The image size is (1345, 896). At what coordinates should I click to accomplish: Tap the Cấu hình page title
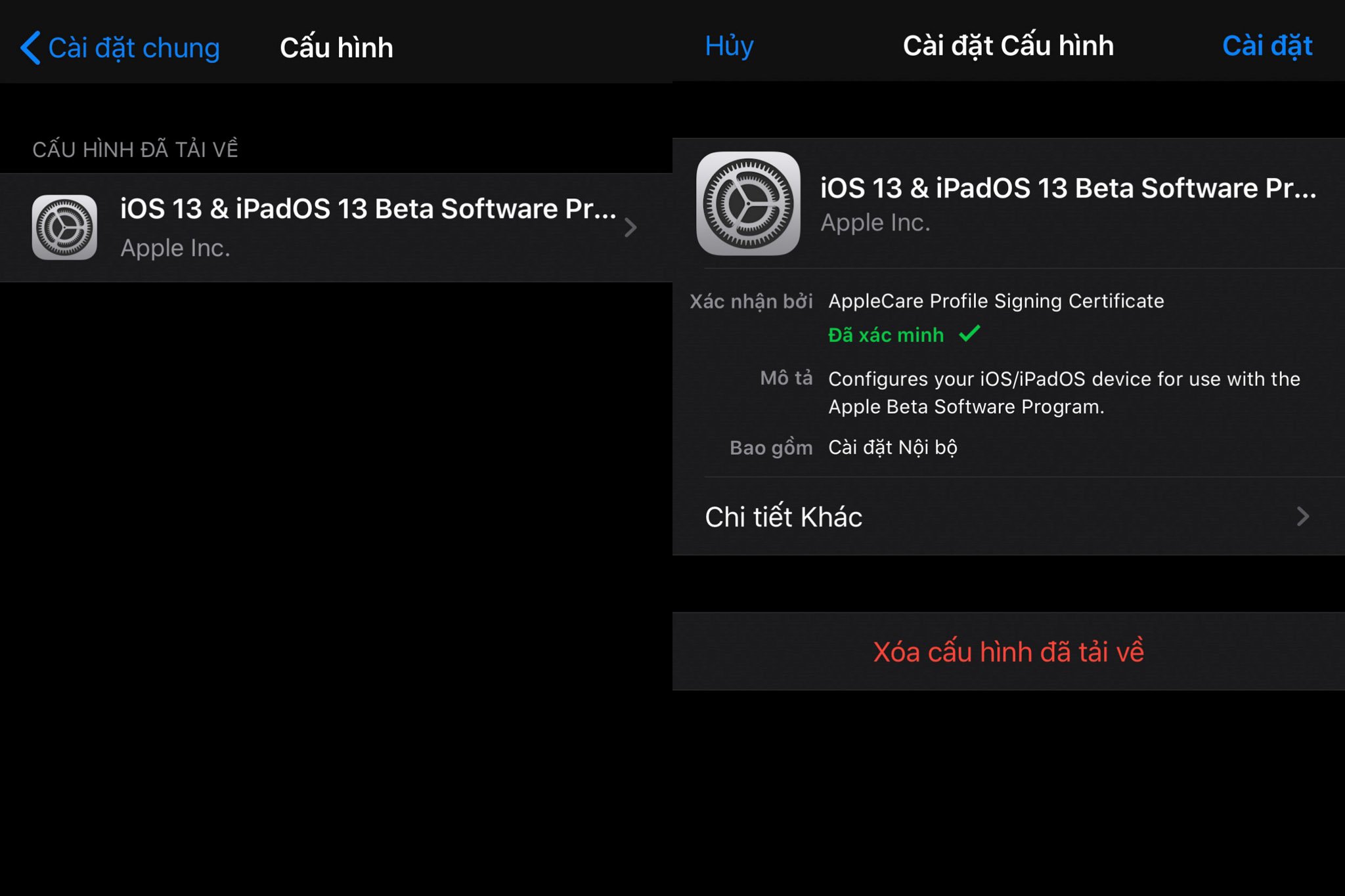point(336,48)
